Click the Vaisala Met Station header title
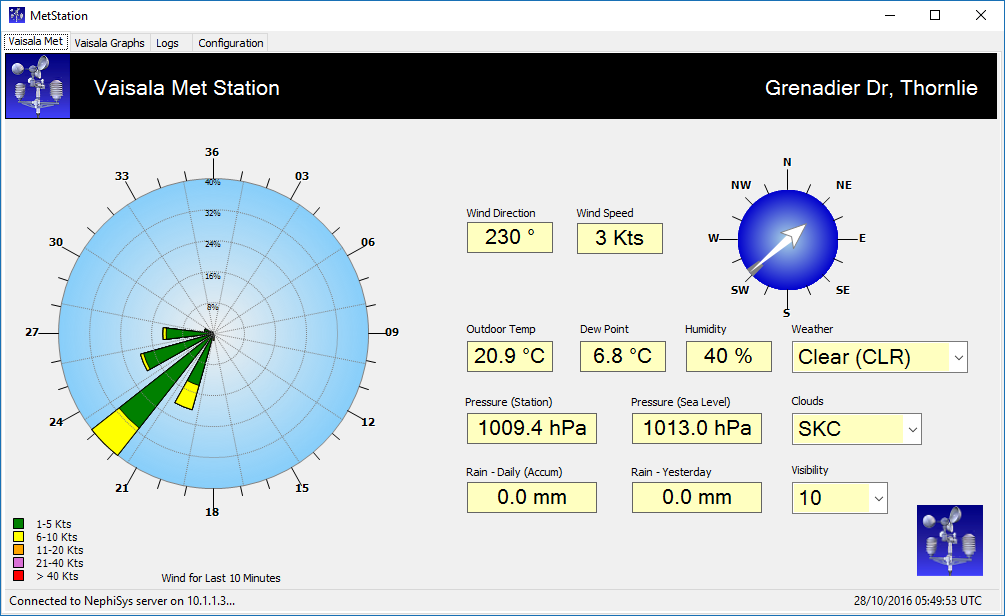This screenshot has height=616, width=1005. pos(187,88)
